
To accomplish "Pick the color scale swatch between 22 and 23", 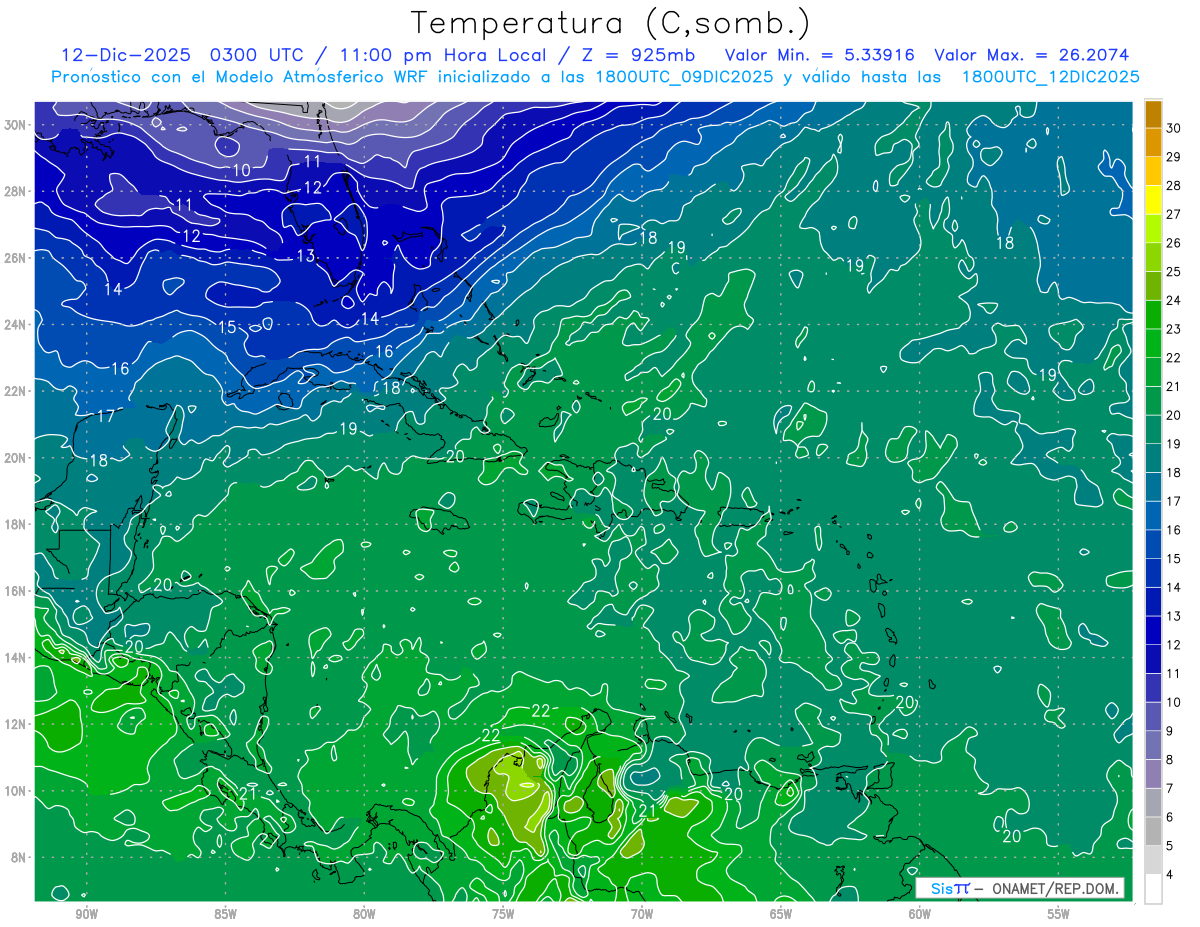I will point(1153,344).
